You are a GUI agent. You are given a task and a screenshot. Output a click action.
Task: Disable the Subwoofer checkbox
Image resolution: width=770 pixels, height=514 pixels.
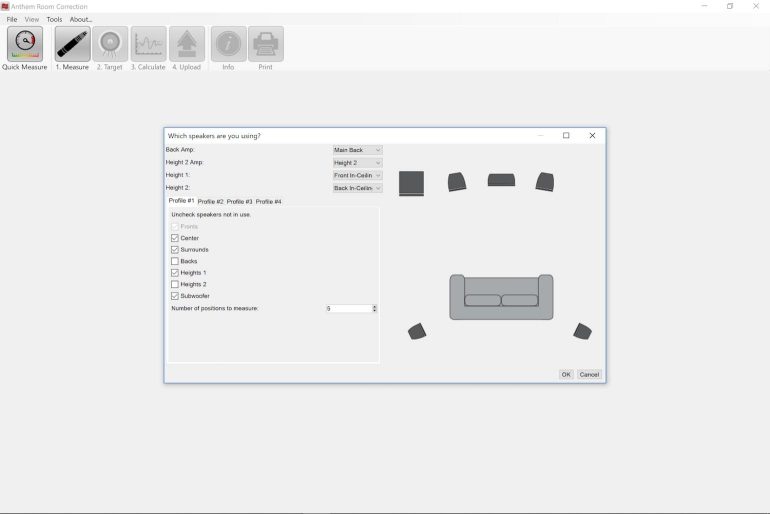(175, 296)
